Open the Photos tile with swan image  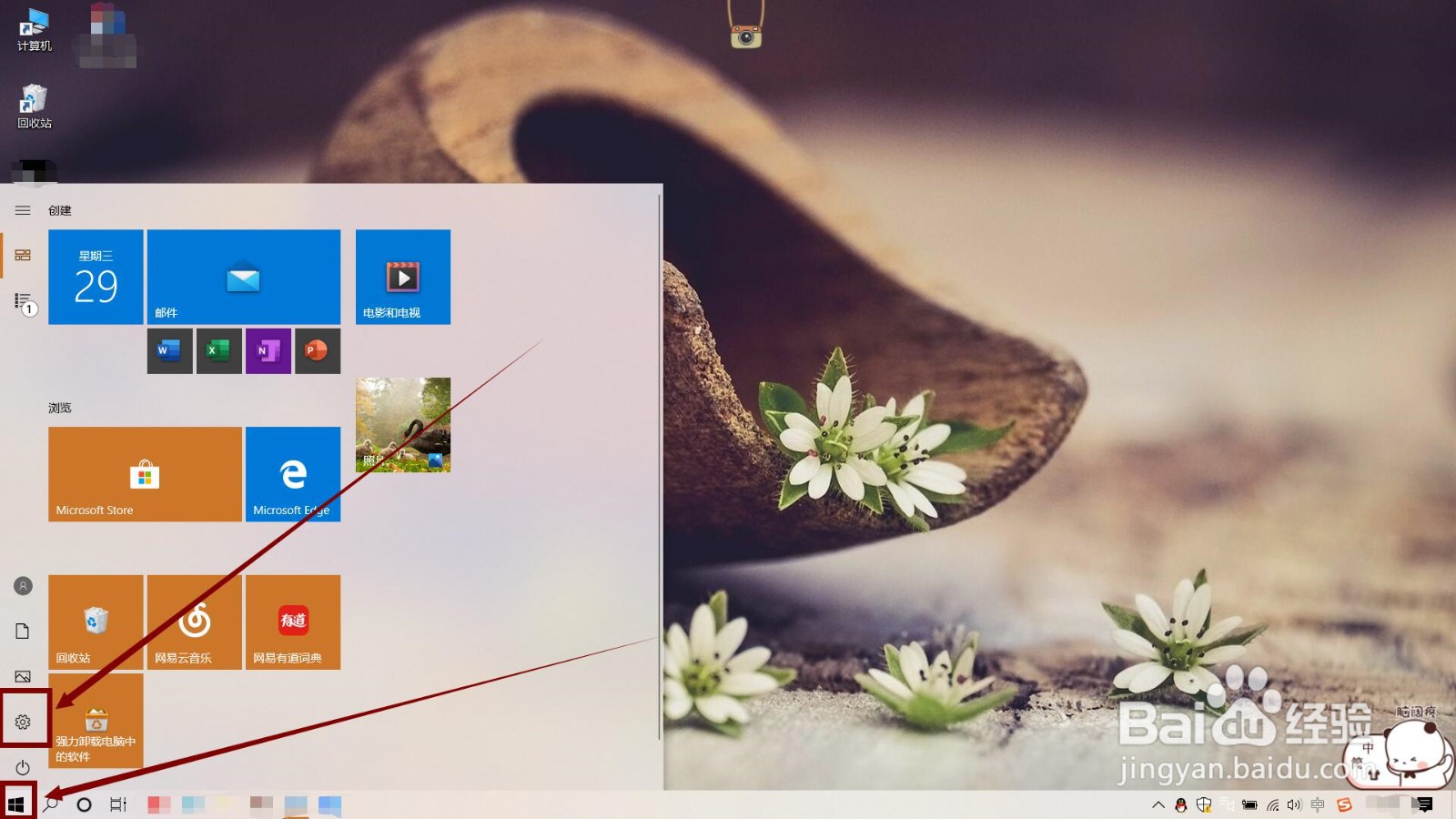pos(403,425)
